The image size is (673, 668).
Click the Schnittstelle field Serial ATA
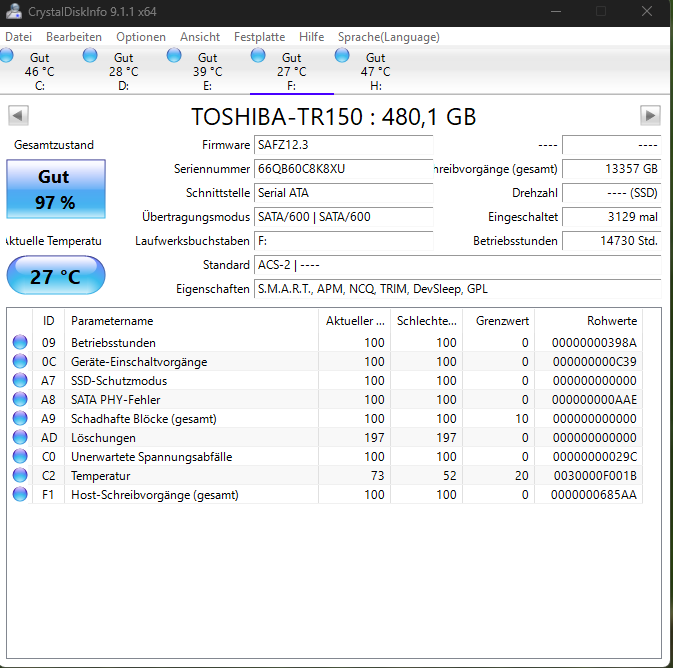(343, 193)
